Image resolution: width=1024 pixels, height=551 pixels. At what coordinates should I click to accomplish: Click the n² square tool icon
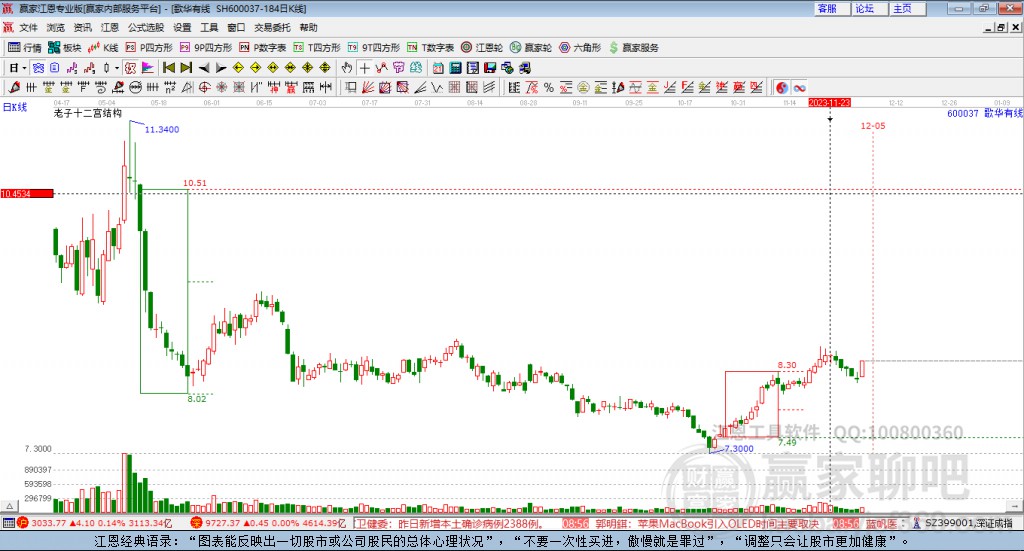click(170, 87)
